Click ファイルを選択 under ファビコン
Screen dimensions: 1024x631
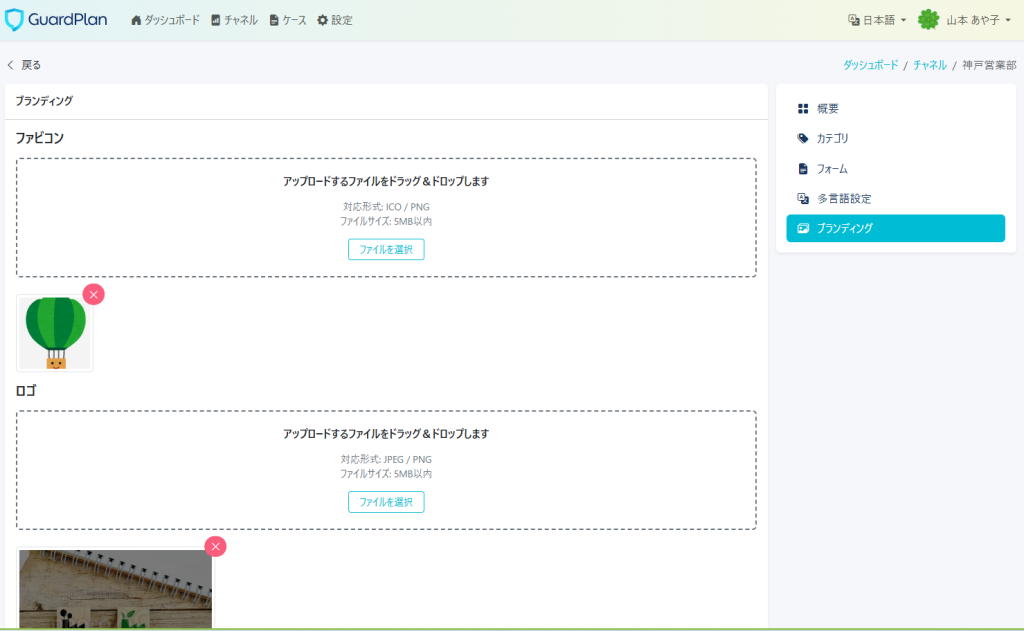point(386,249)
